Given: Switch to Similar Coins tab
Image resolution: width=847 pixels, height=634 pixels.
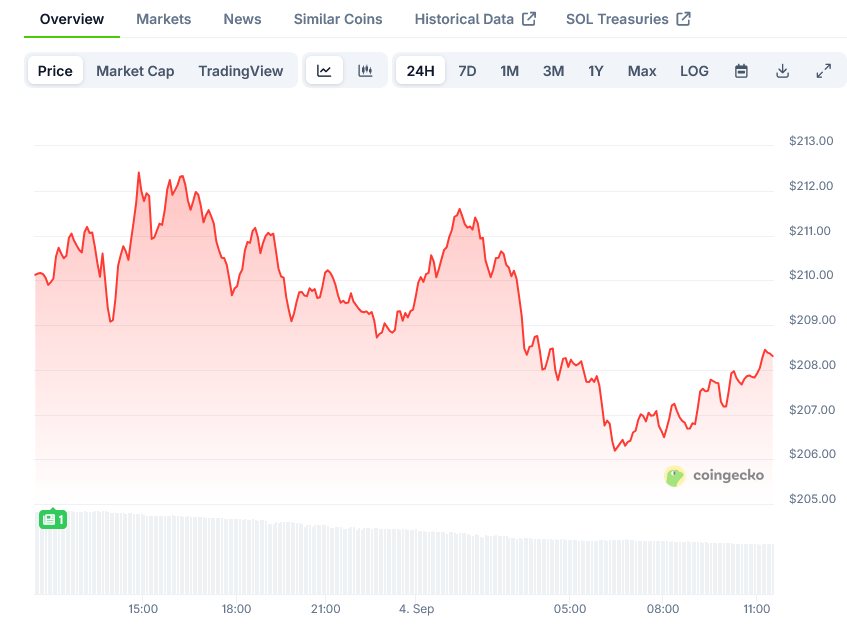Looking at the screenshot, I should 338,19.
